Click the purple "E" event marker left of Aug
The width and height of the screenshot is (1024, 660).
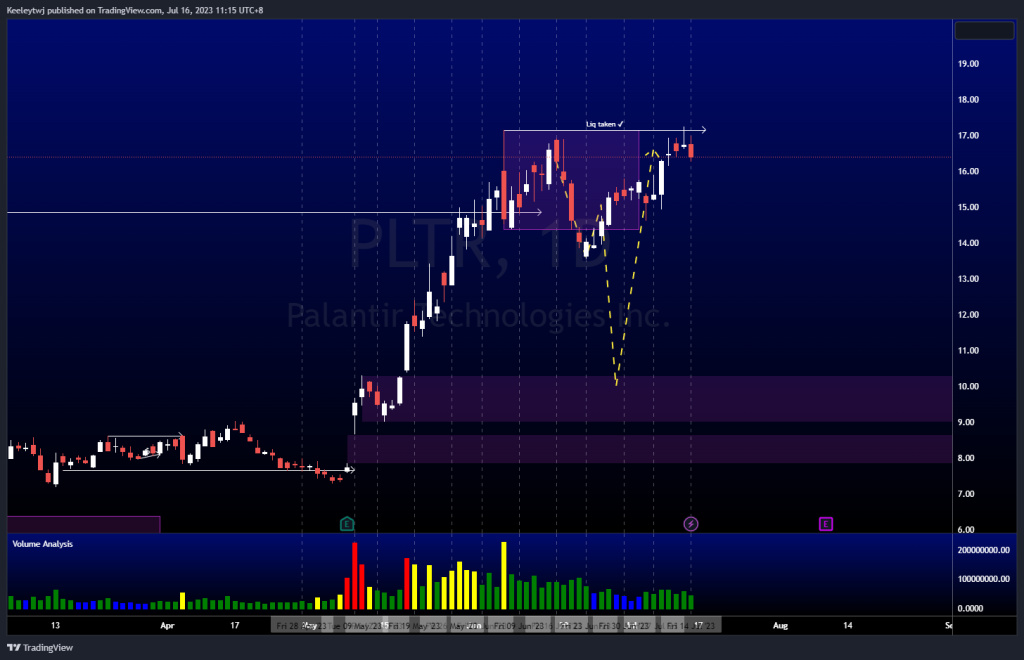click(x=826, y=523)
